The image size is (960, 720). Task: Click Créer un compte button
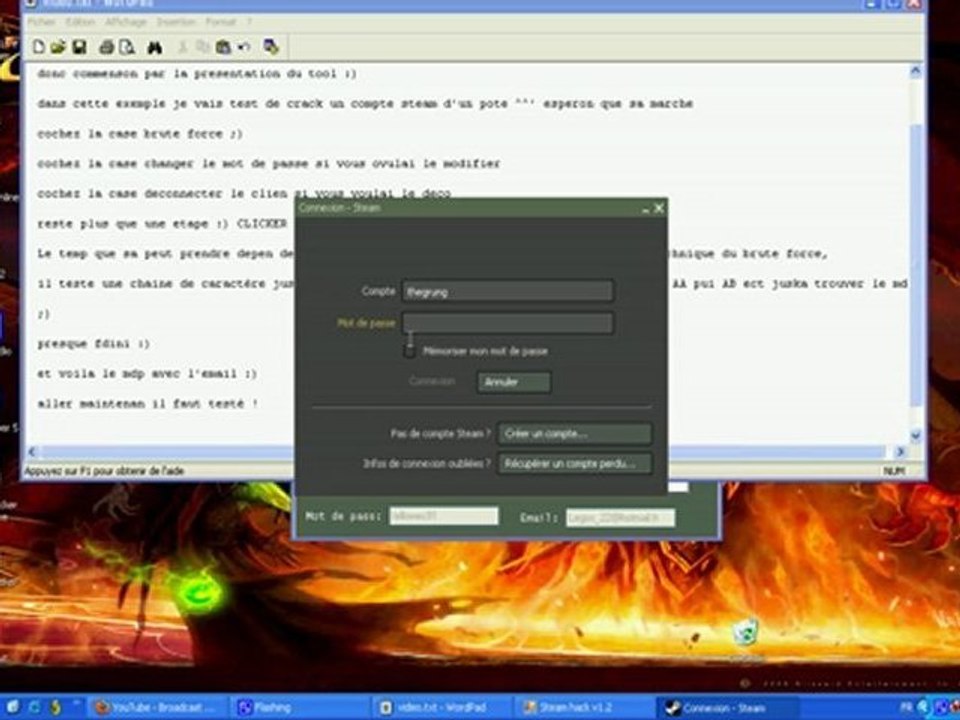(x=575, y=433)
